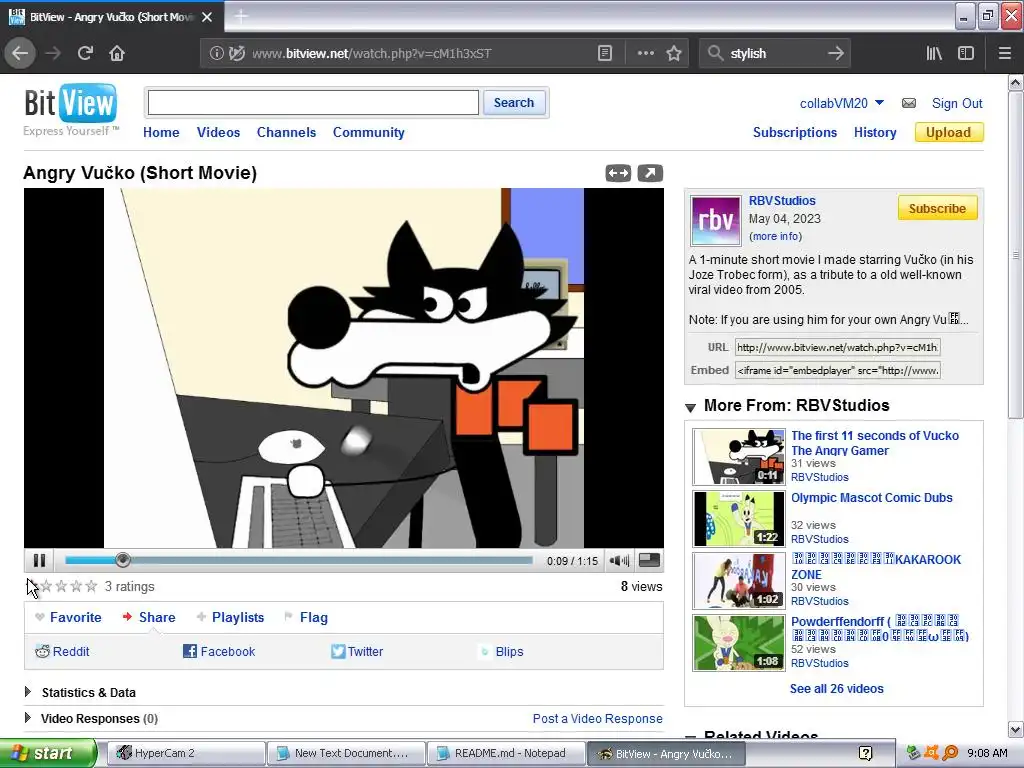Viewport: 1024px width, 768px height.
Task: Expand Statistics & Data section
Action: pyautogui.click(x=27, y=692)
